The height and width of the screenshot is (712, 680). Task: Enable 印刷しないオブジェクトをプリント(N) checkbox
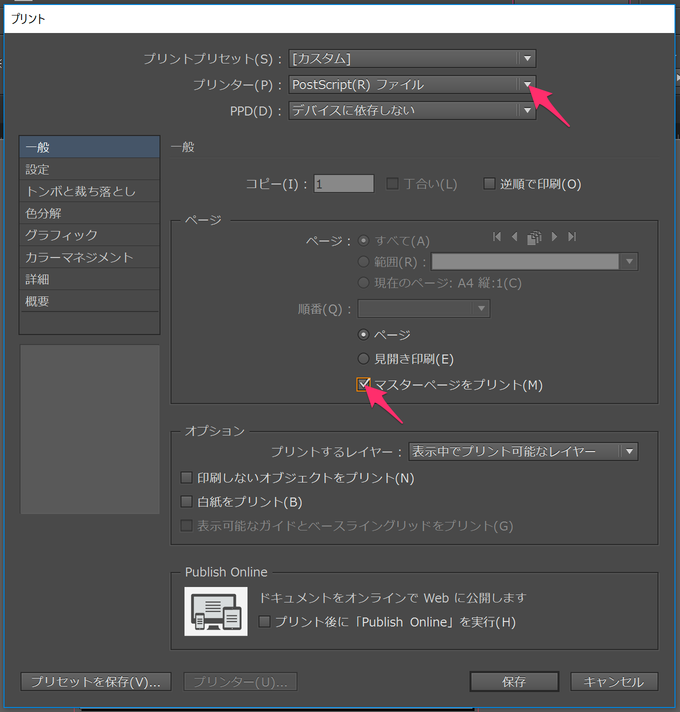tap(186, 477)
